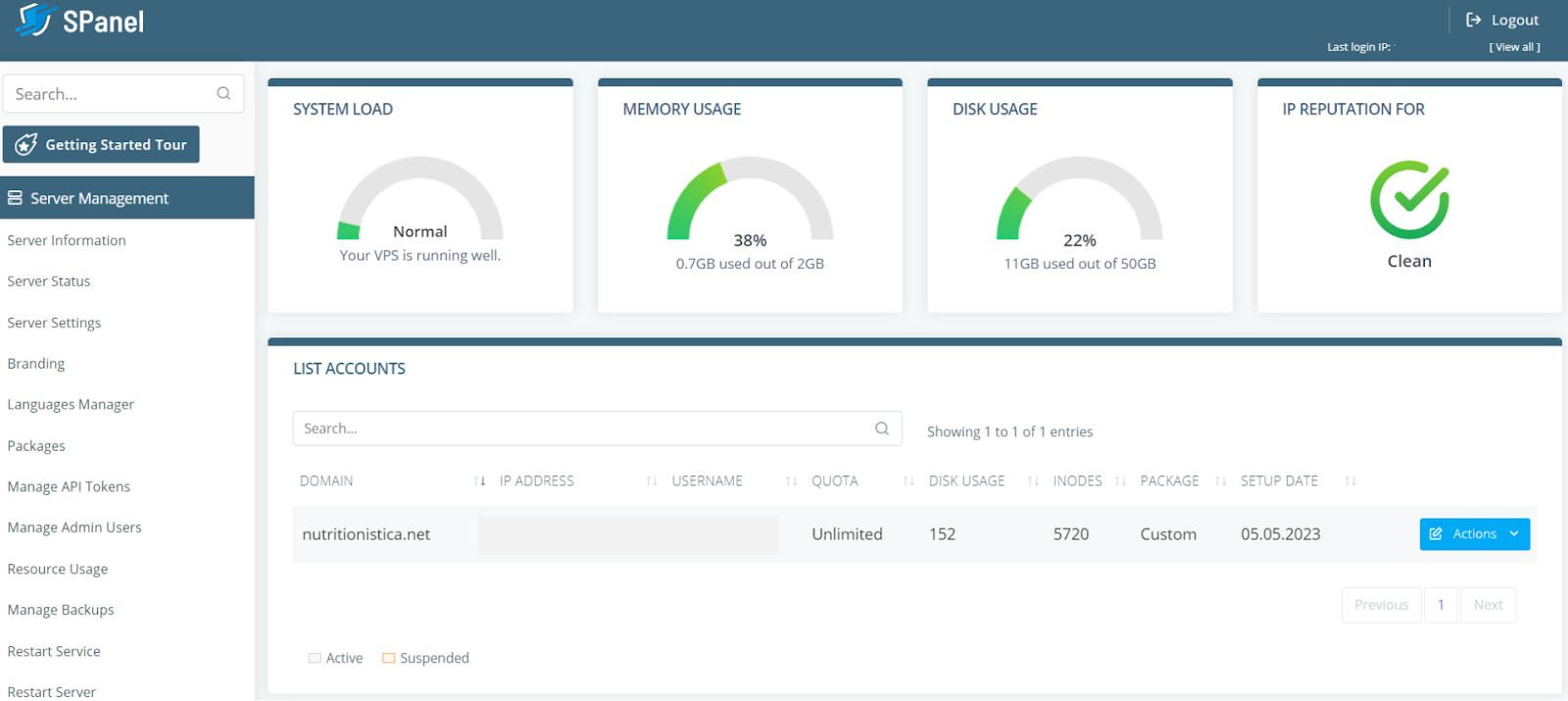This screenshot has width=1568, height=701.
Task: Click the Disk Usage 22% gauge
Action: click(x=1080, y=198)
